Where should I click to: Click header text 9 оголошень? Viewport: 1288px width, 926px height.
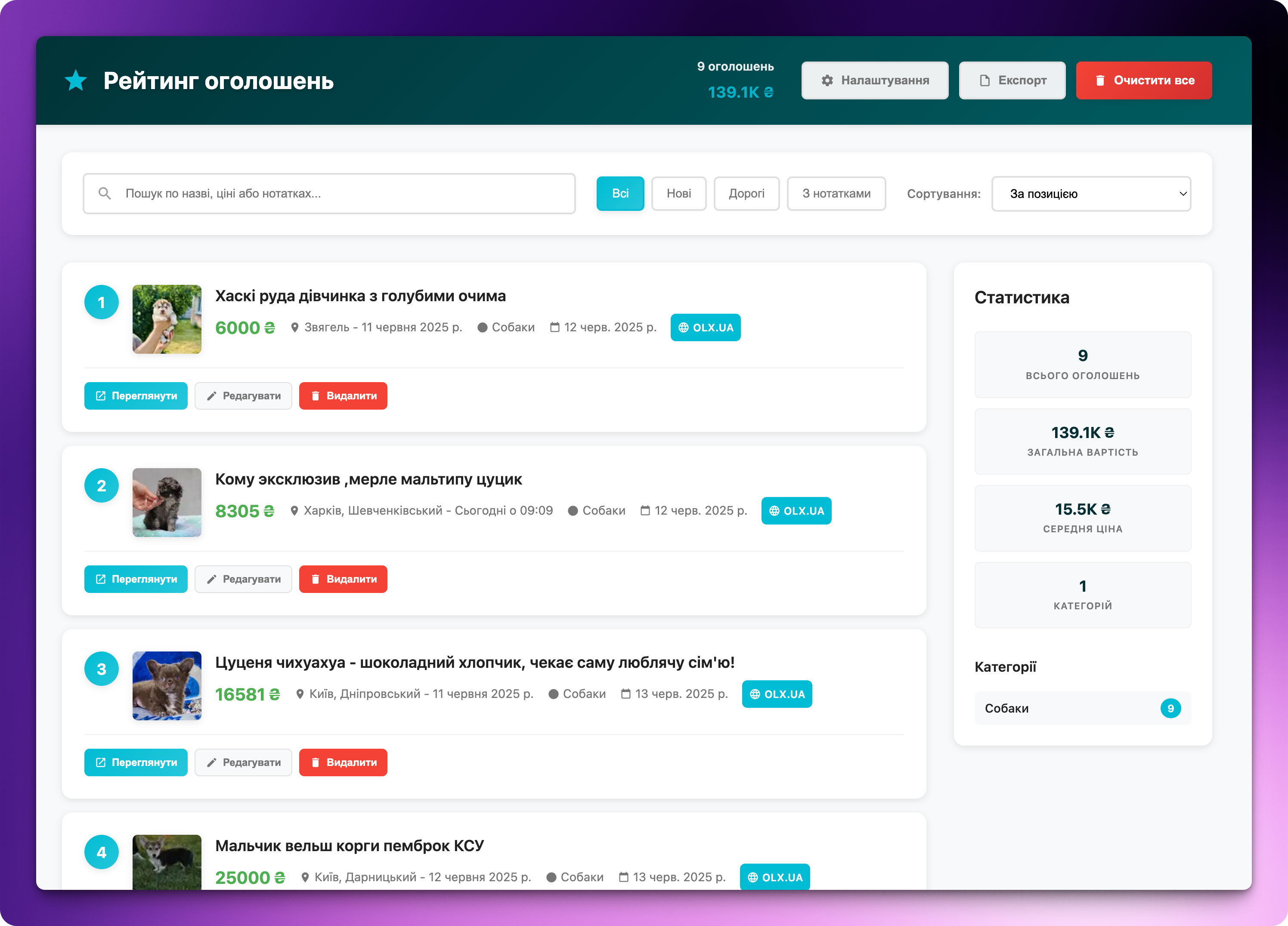[735, 66]
